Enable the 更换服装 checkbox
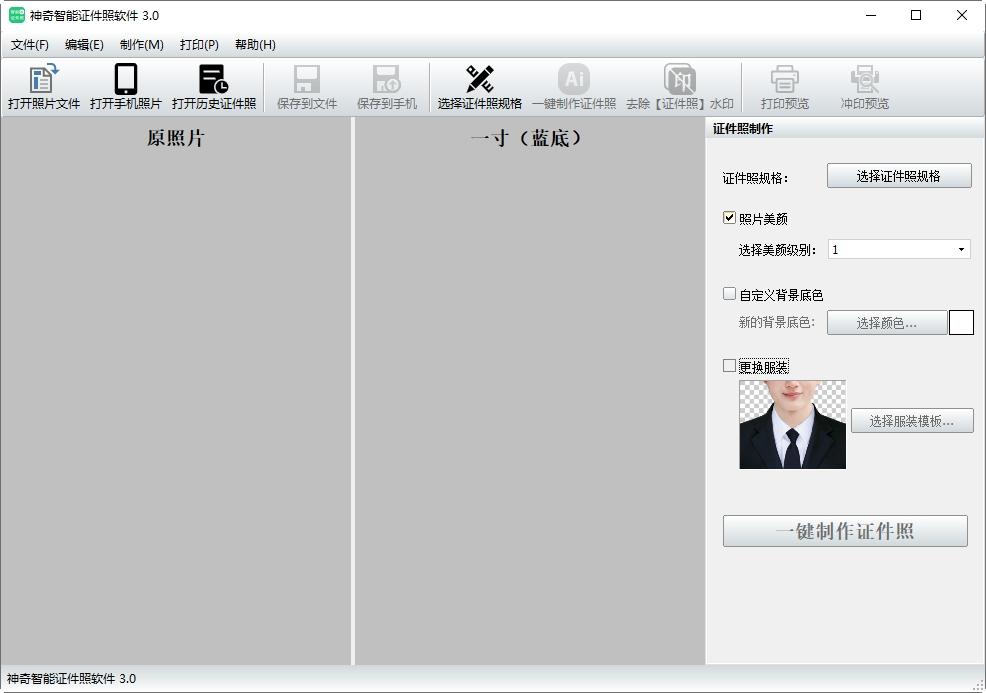 coord(729,365)
